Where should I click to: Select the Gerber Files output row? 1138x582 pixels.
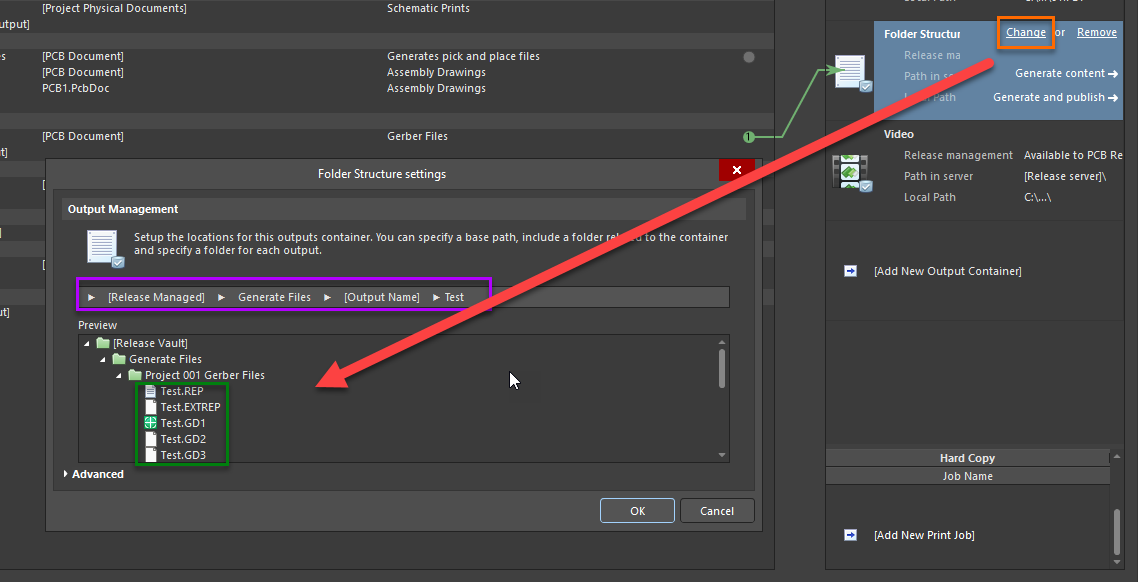[417, 136]
